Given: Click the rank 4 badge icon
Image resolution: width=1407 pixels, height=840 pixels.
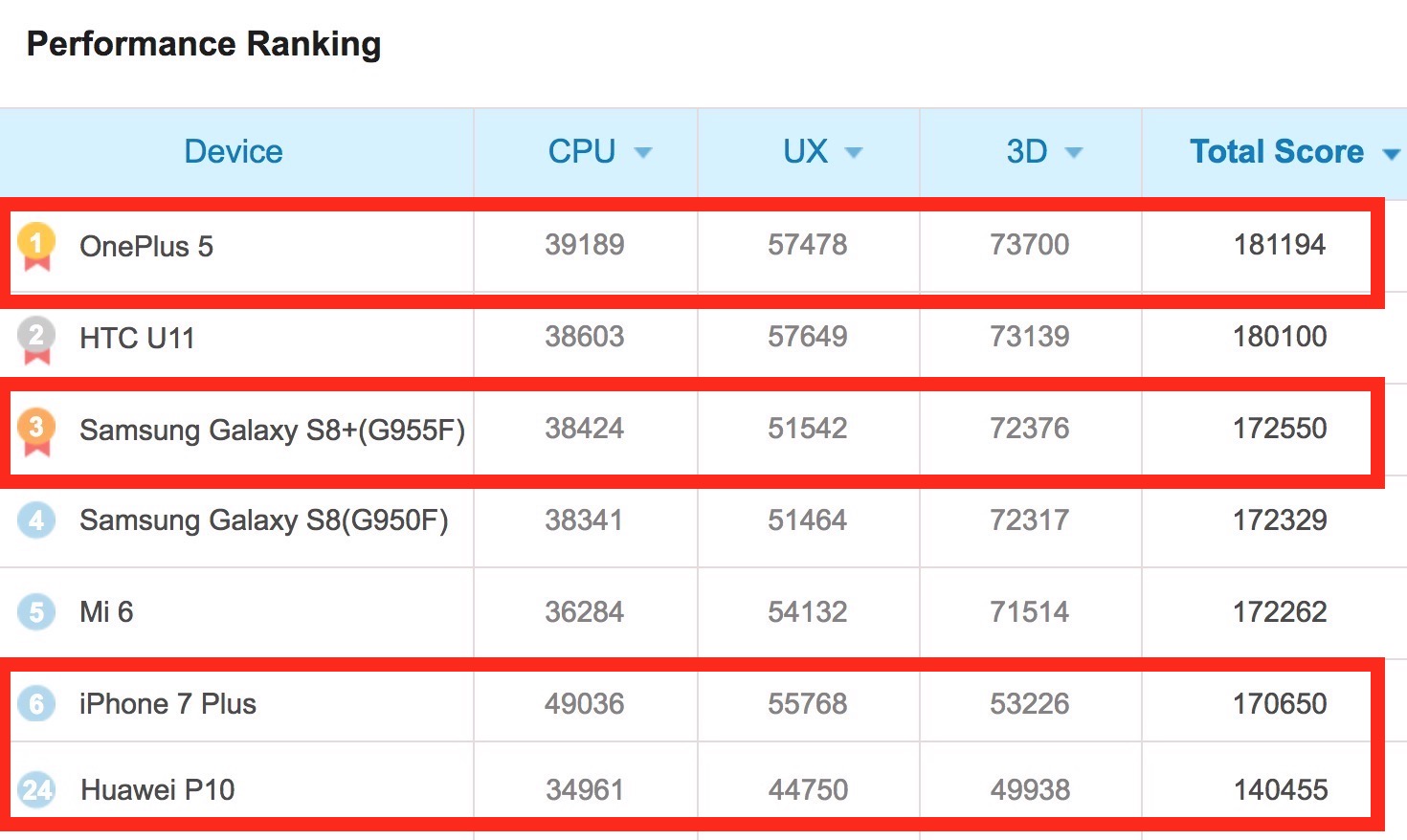Looking at the screenshot, I should [36, 520].
